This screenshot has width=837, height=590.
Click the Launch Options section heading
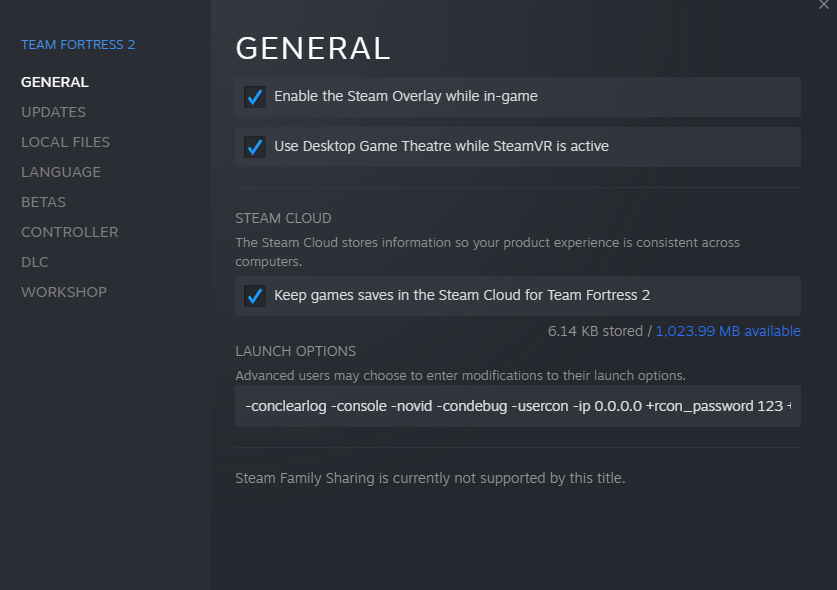[x=295, y=351]
